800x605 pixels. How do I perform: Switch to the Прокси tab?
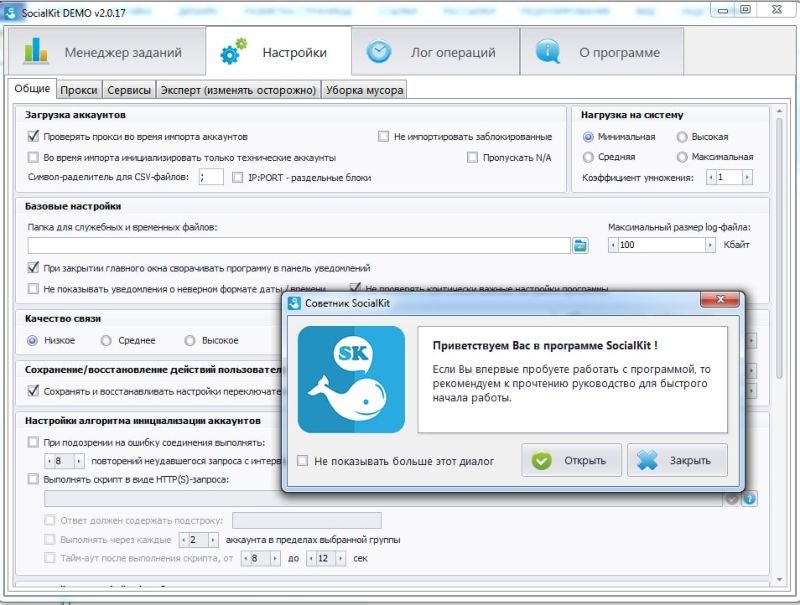(79, 90)
